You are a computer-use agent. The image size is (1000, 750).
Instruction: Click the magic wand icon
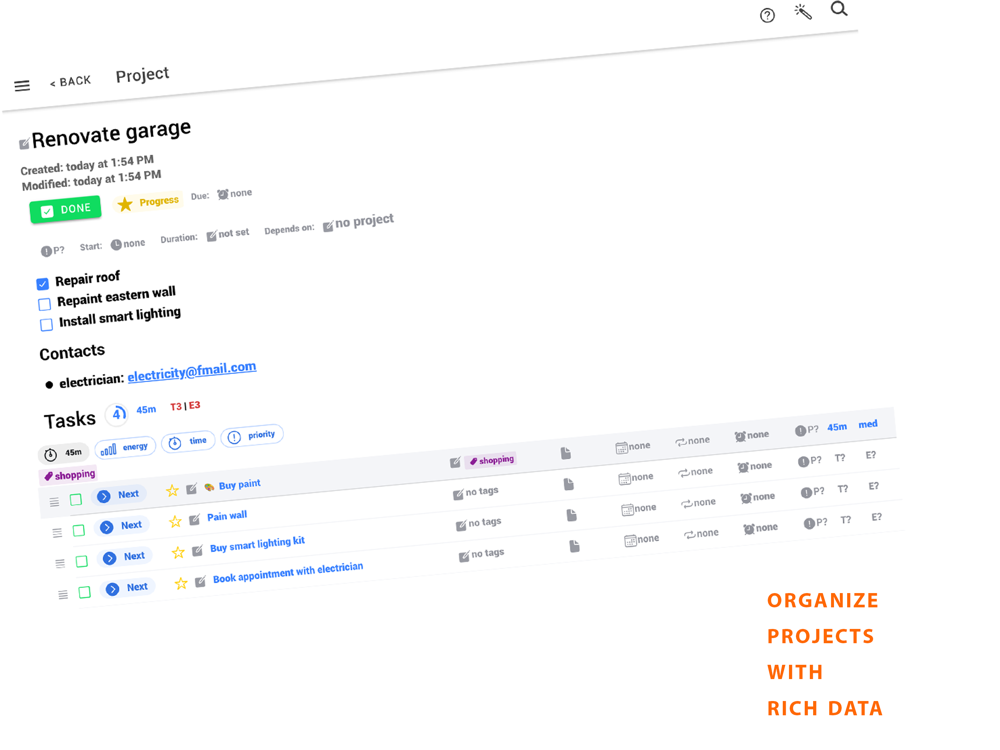(x=803, y=11)
